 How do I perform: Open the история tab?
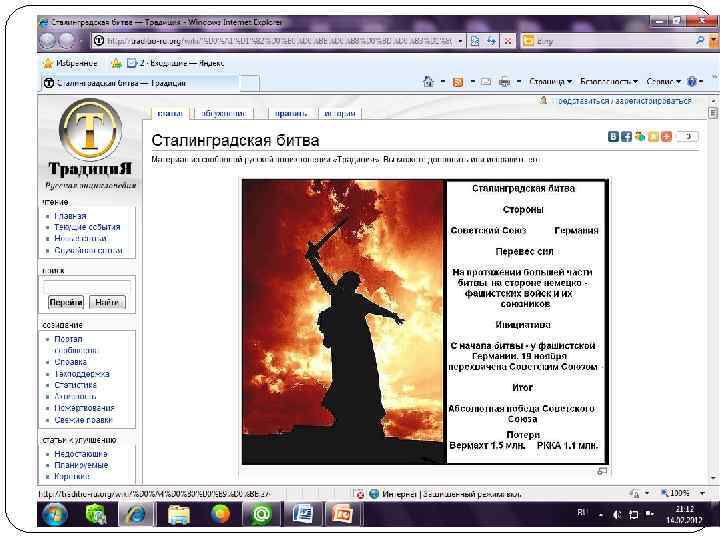[x=340, y=113]
